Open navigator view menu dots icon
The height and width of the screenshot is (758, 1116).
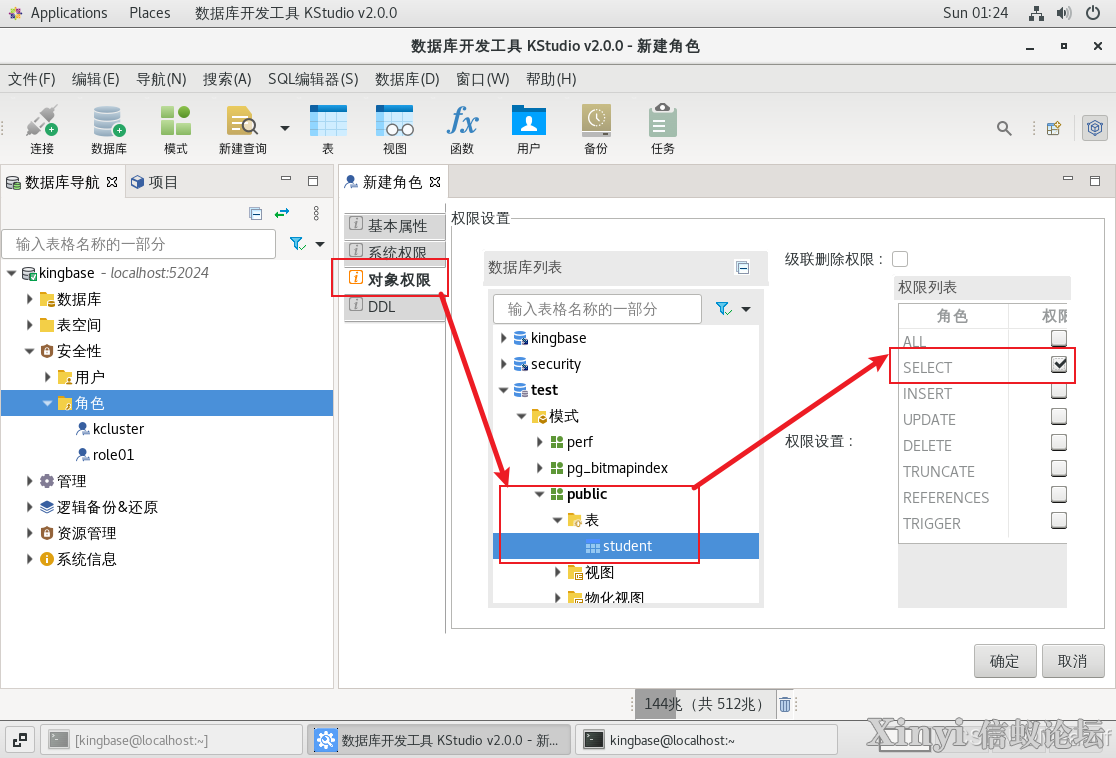pyautogui.click(x=316, y=214)
